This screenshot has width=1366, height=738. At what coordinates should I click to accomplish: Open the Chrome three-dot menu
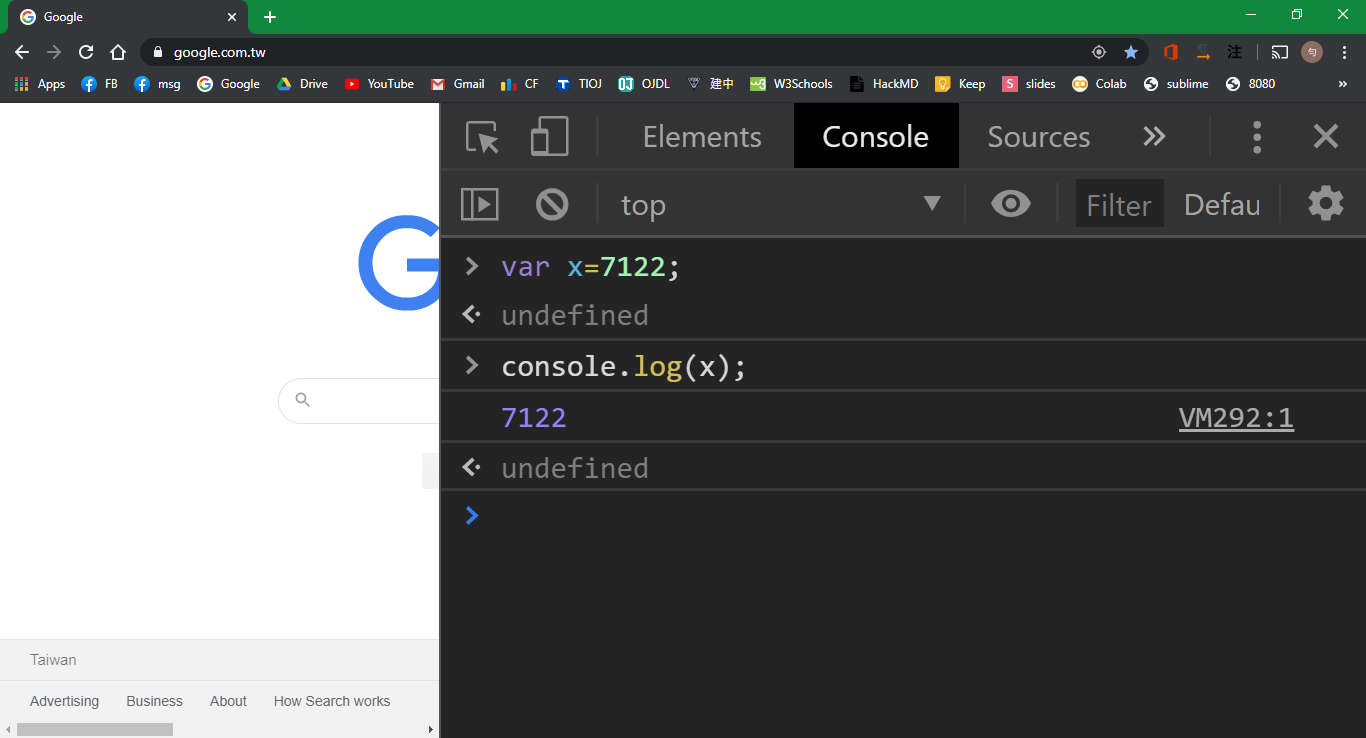[1345, 52]
